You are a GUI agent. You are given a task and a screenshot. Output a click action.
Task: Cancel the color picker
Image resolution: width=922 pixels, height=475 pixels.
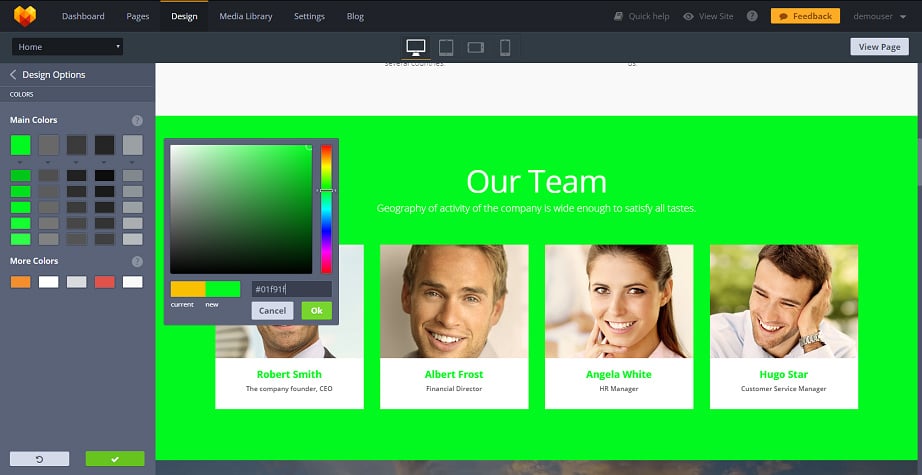pos(272,311)
